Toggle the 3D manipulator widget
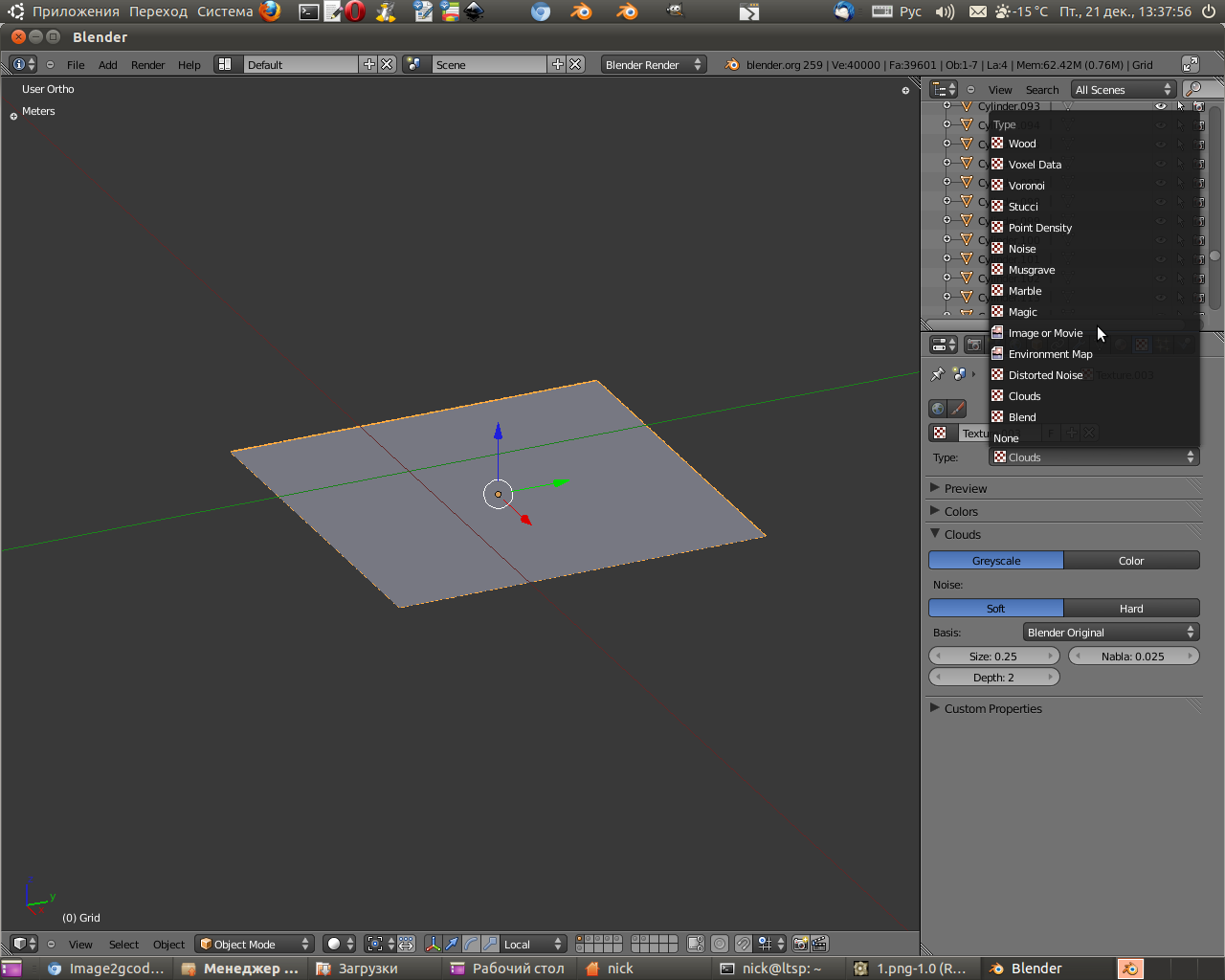 [433, 944]
